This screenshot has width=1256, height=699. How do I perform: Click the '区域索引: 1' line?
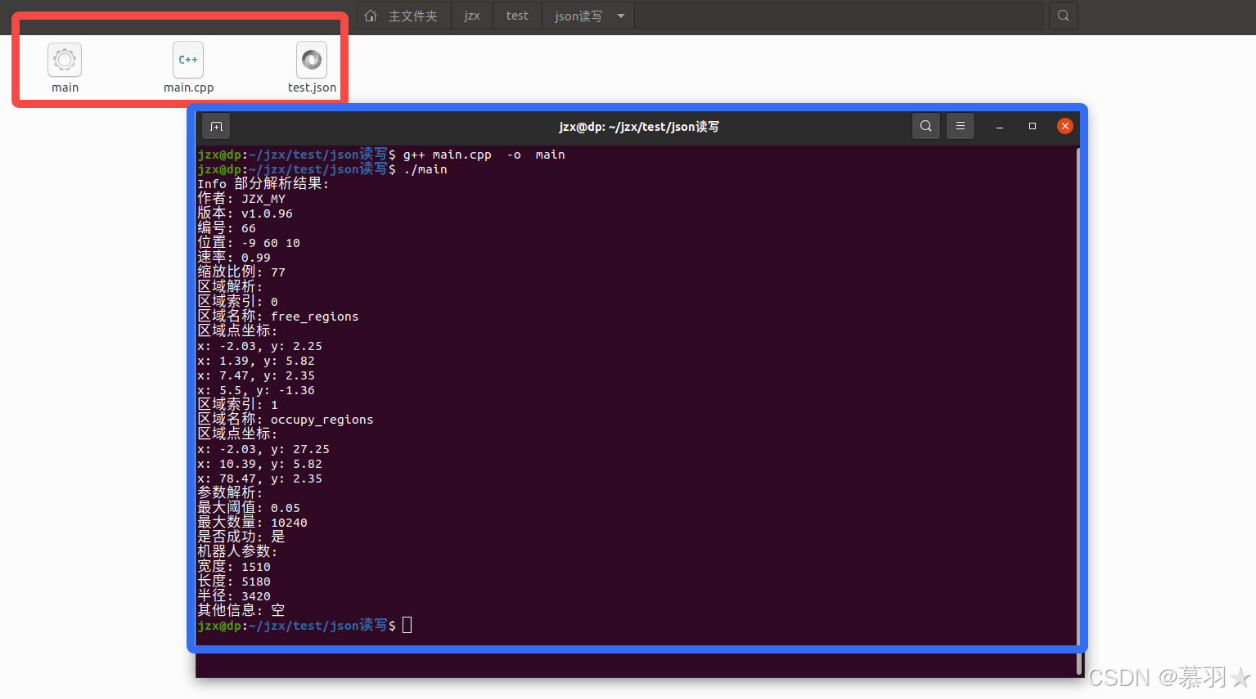[238, 404]
